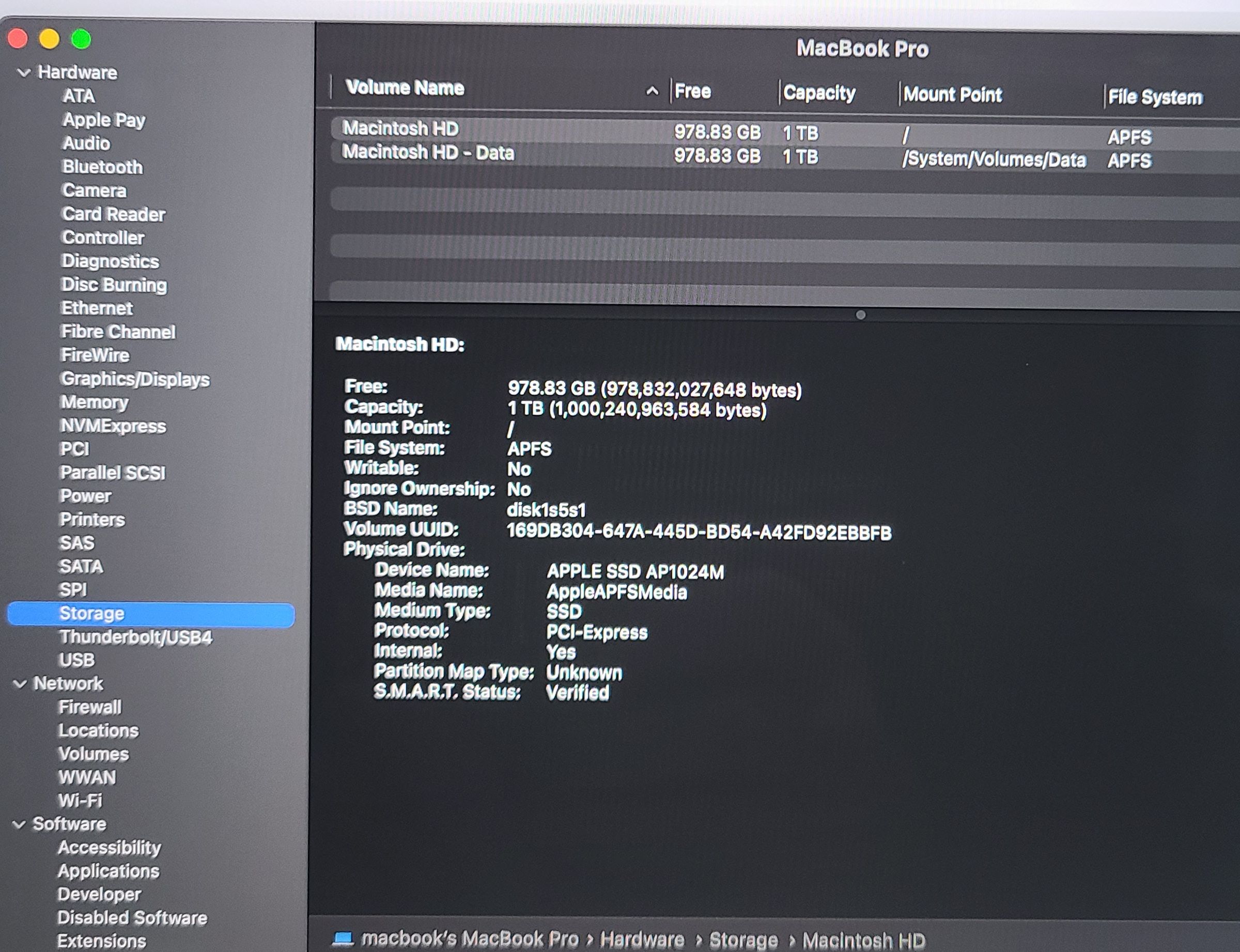The height and width of the screenshot is (952, 1240).
Task: Select the Macintosh HD - Data volume row
Action: tap(428, 153)
